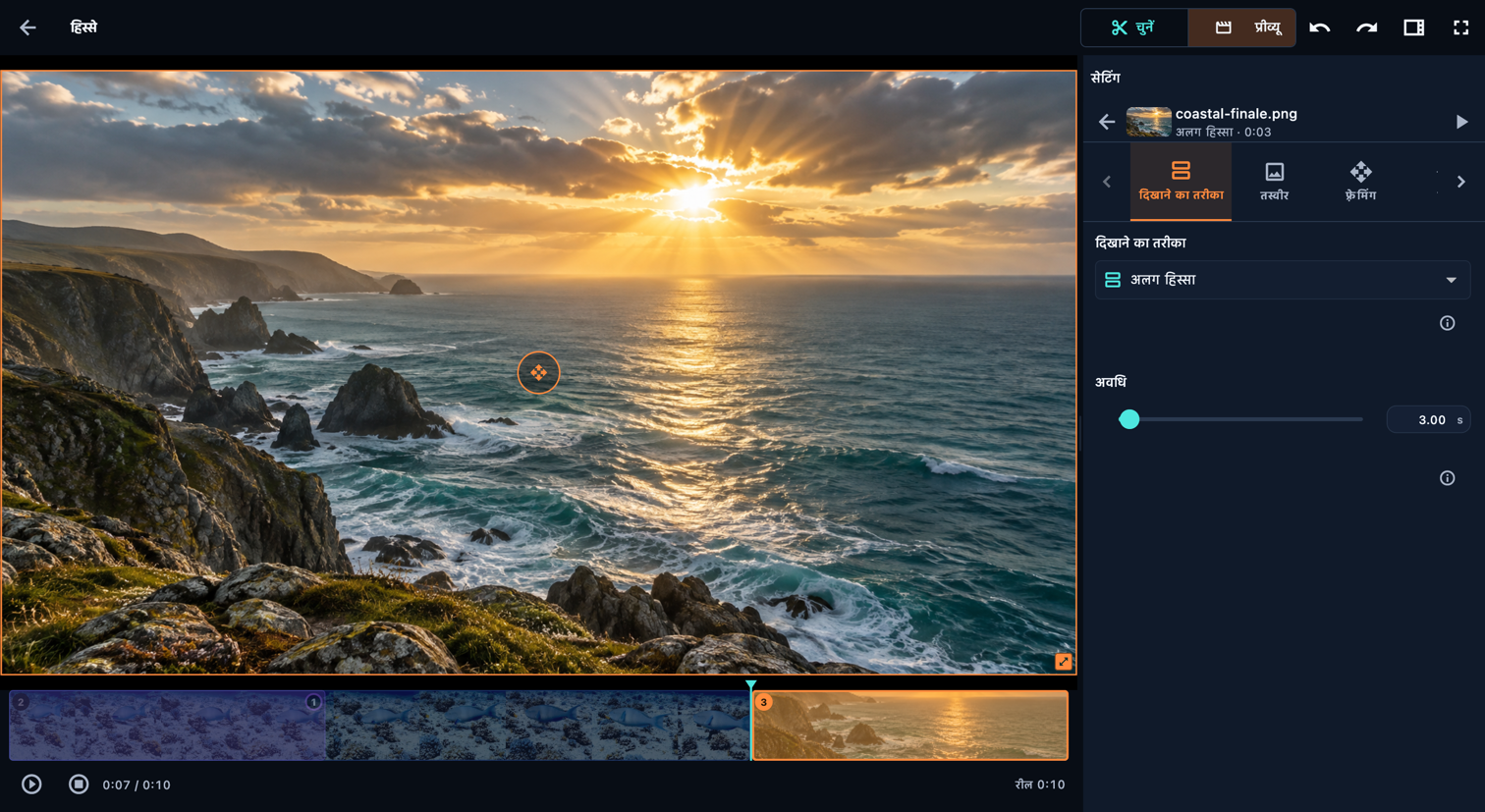This screenshot has height=812, width=1485.
Task: Click the back arrow next to हिस्से
Action: [27, 27]
